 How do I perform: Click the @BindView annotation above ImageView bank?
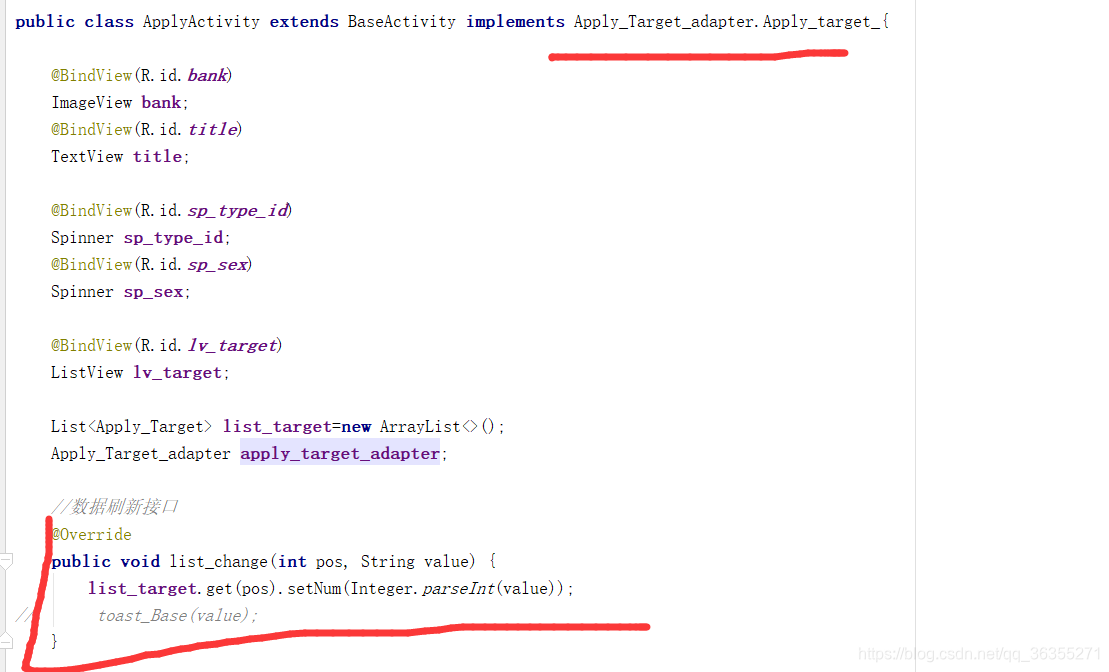(x=91, y=76)
